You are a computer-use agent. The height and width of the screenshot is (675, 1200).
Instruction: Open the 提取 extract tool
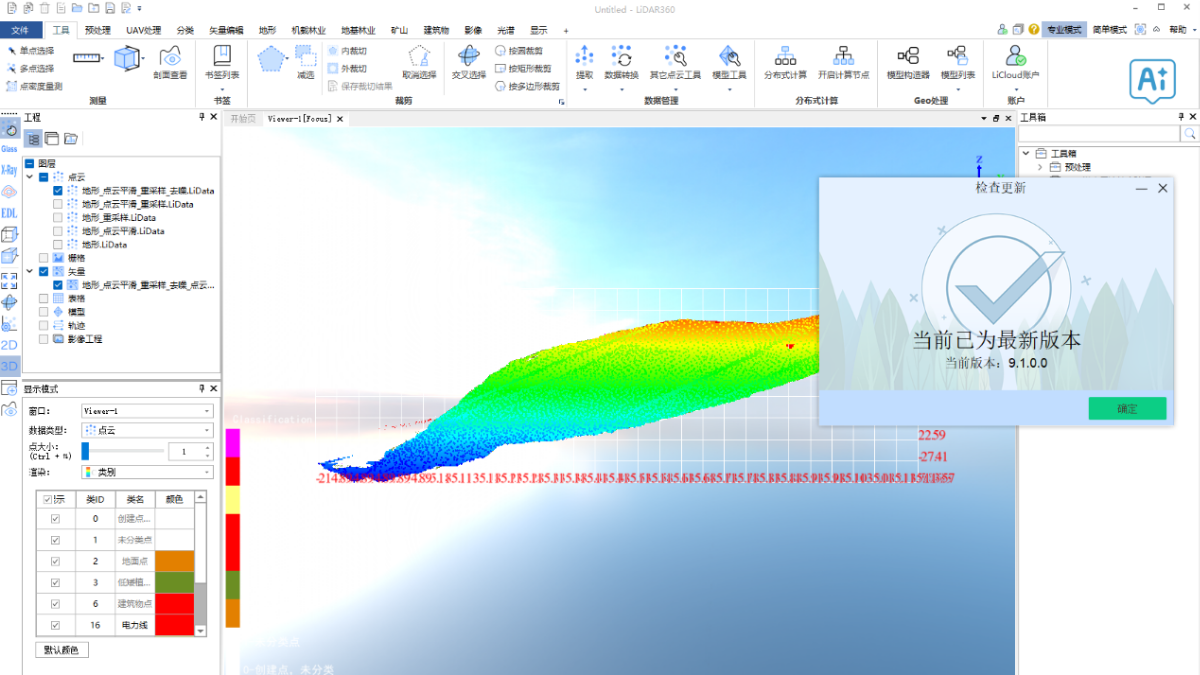585,62
